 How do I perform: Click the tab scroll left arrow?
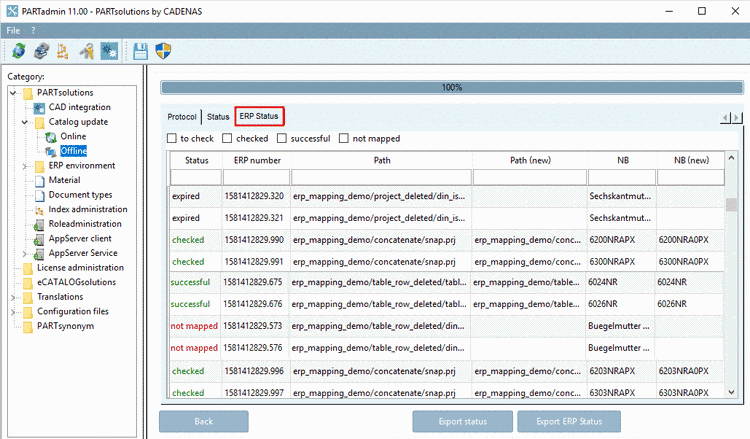coord(726,118)
